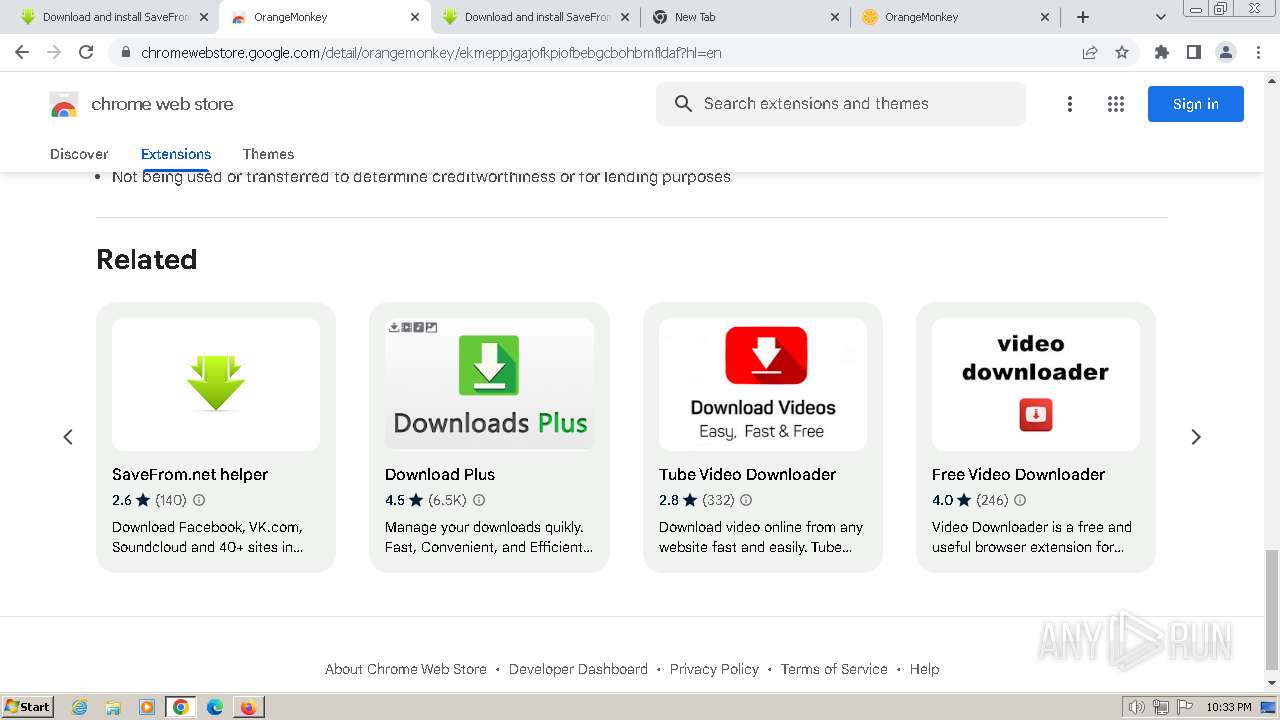
Task: Click the page vertical scrollbar thumb
Action: [x=1272, y=608]
